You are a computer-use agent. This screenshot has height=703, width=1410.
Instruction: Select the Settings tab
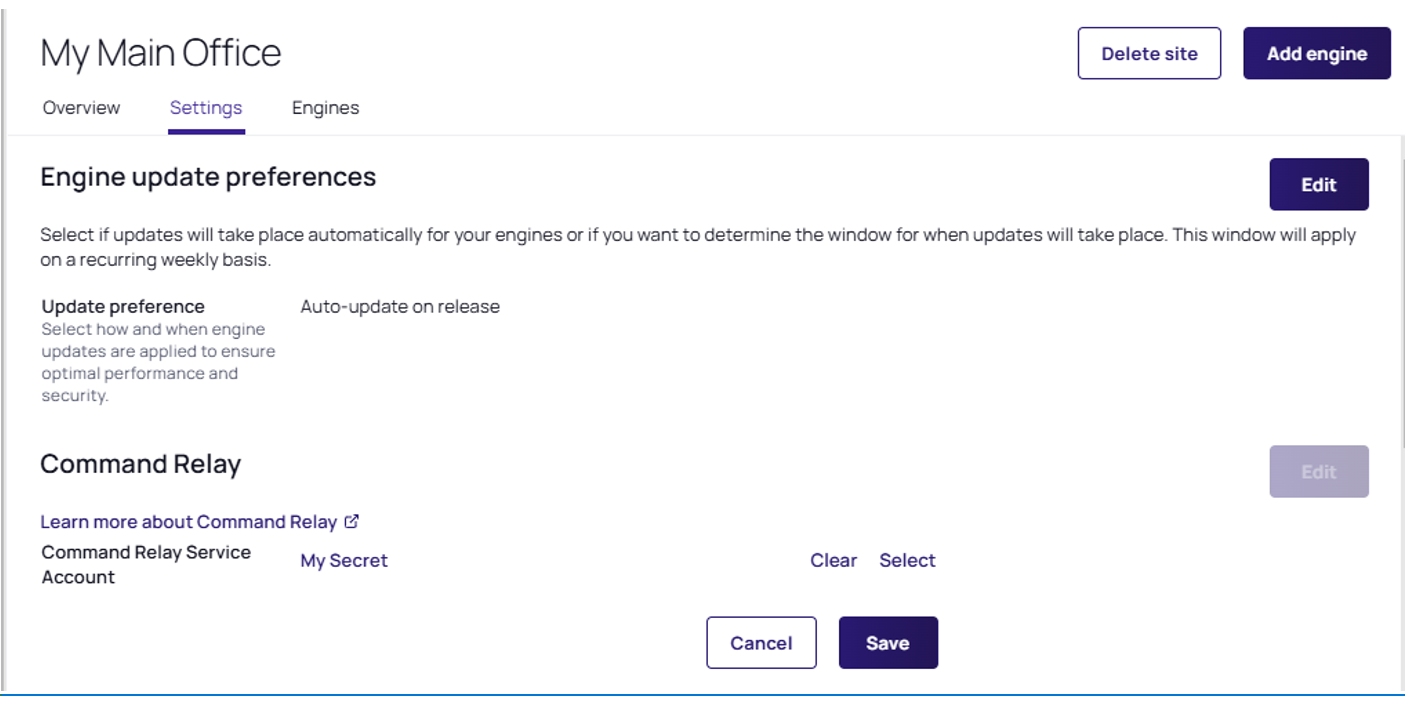206,108
